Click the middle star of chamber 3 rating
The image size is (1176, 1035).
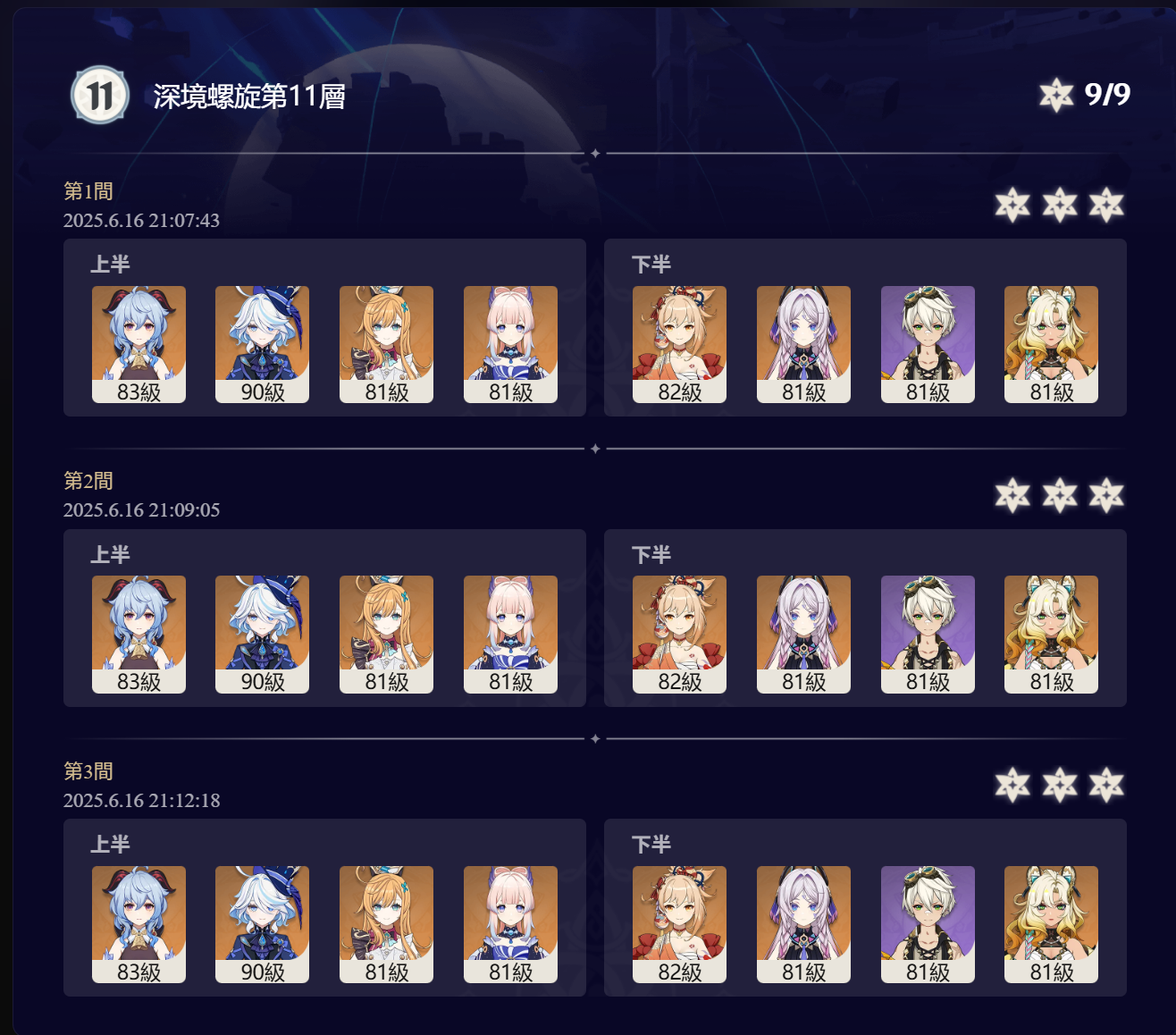[x=1060, y=785]
